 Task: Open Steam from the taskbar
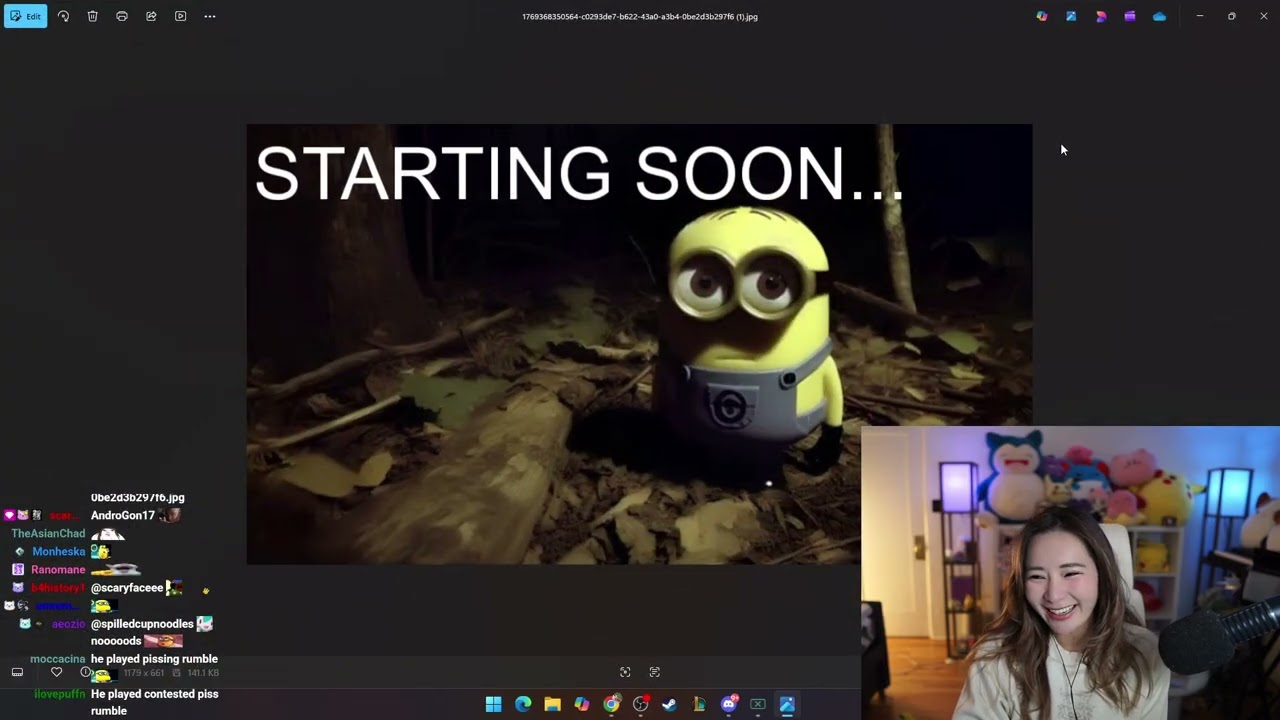coord(670,704)
